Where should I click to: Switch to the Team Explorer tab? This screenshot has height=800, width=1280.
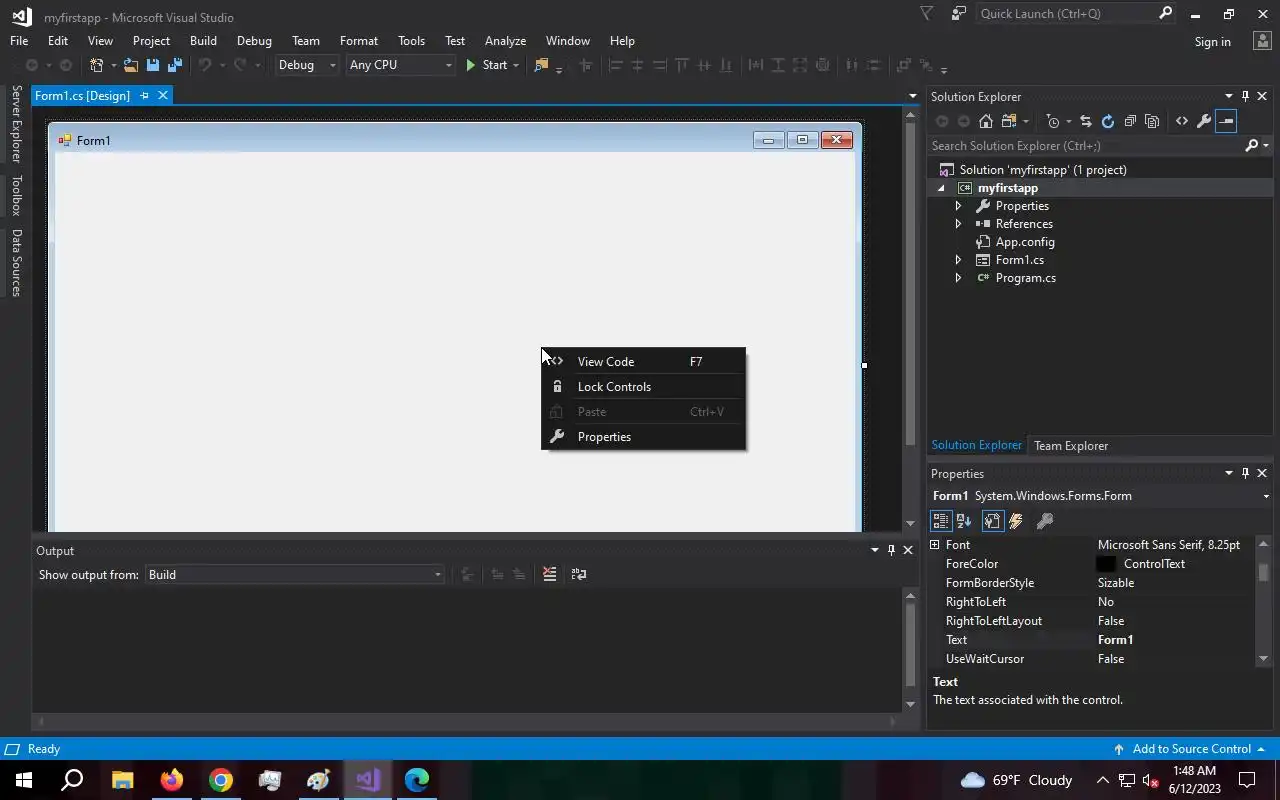(1071, 446)
